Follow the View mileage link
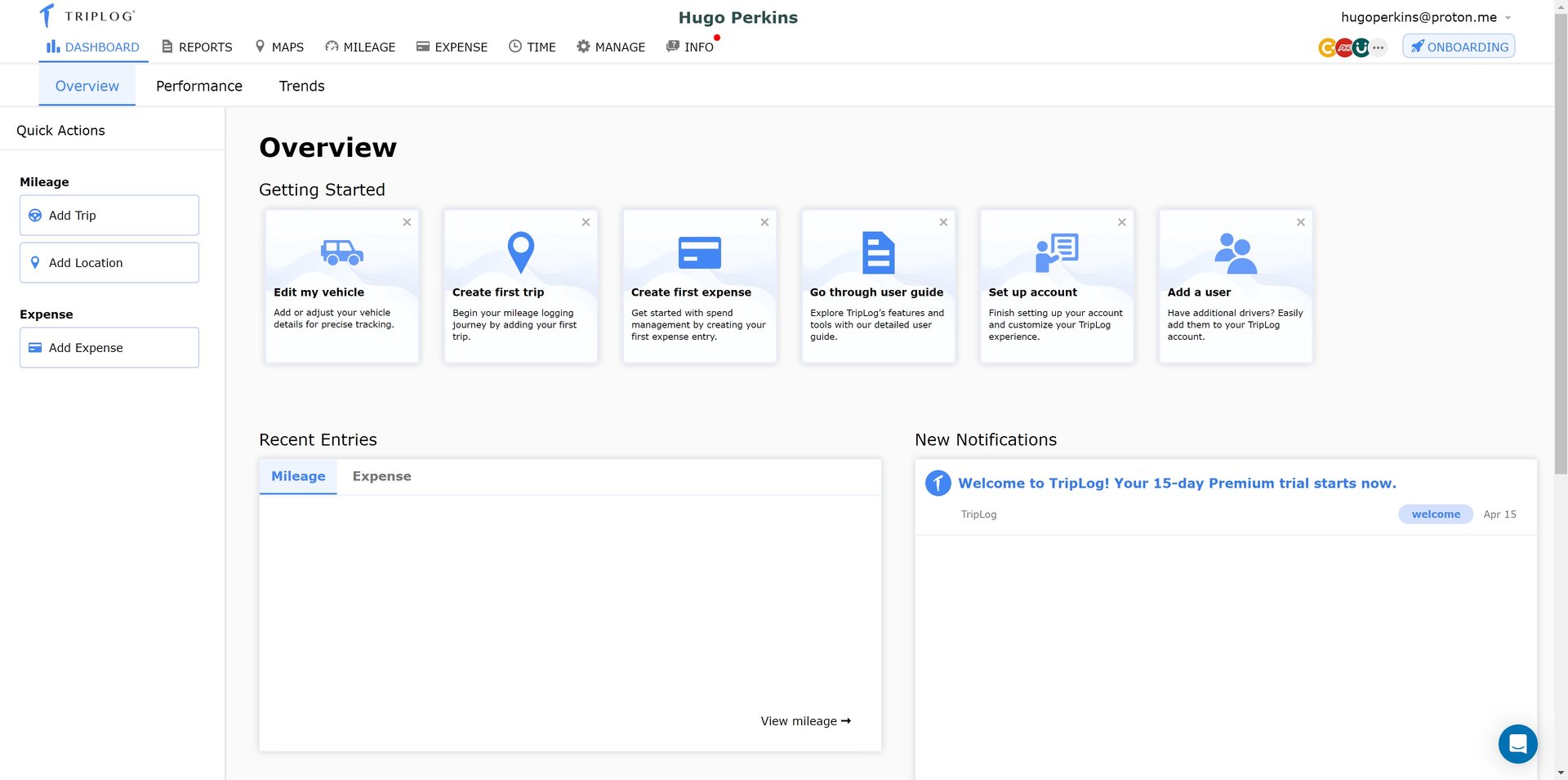The height and width of the screenshot is (780, 1568). (x=806, y=721)
